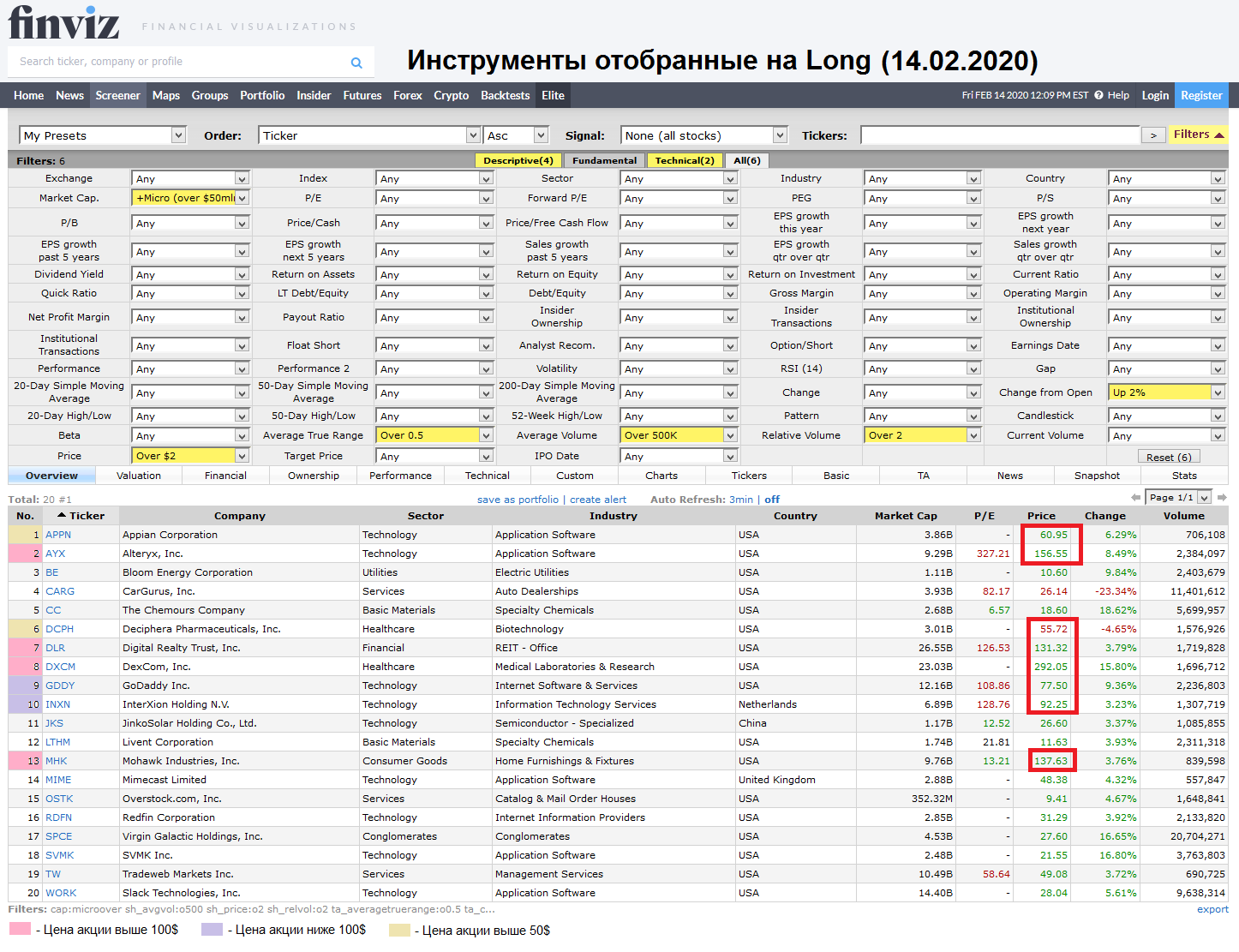Open the APPN ticker link
1239x952 pixels.
(x=58, y=535)
